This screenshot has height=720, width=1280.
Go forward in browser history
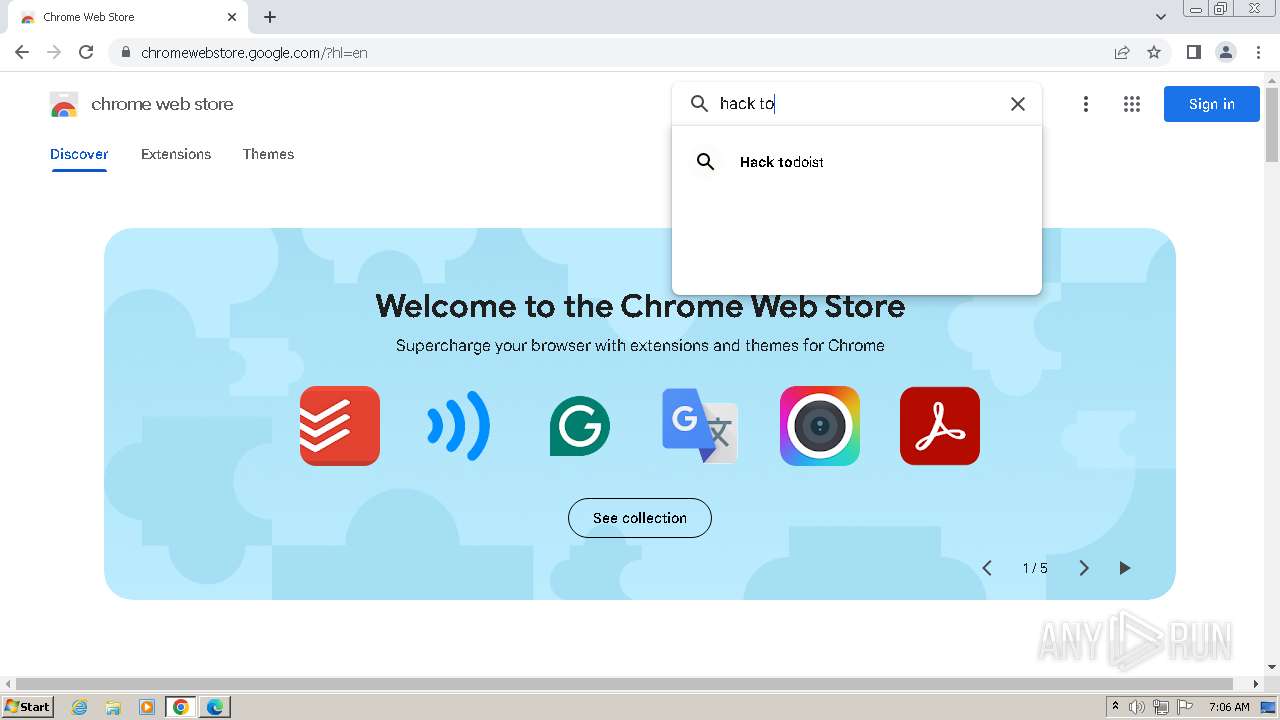pyautogui.click(x=54, y=52)
